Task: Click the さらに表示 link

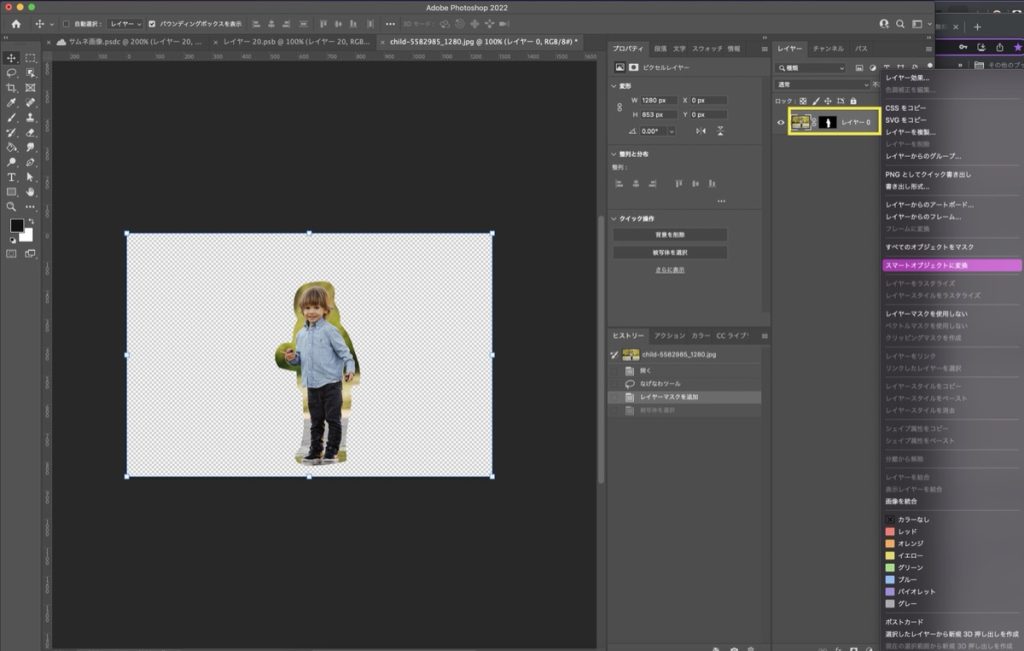Action: coord(670,270)
